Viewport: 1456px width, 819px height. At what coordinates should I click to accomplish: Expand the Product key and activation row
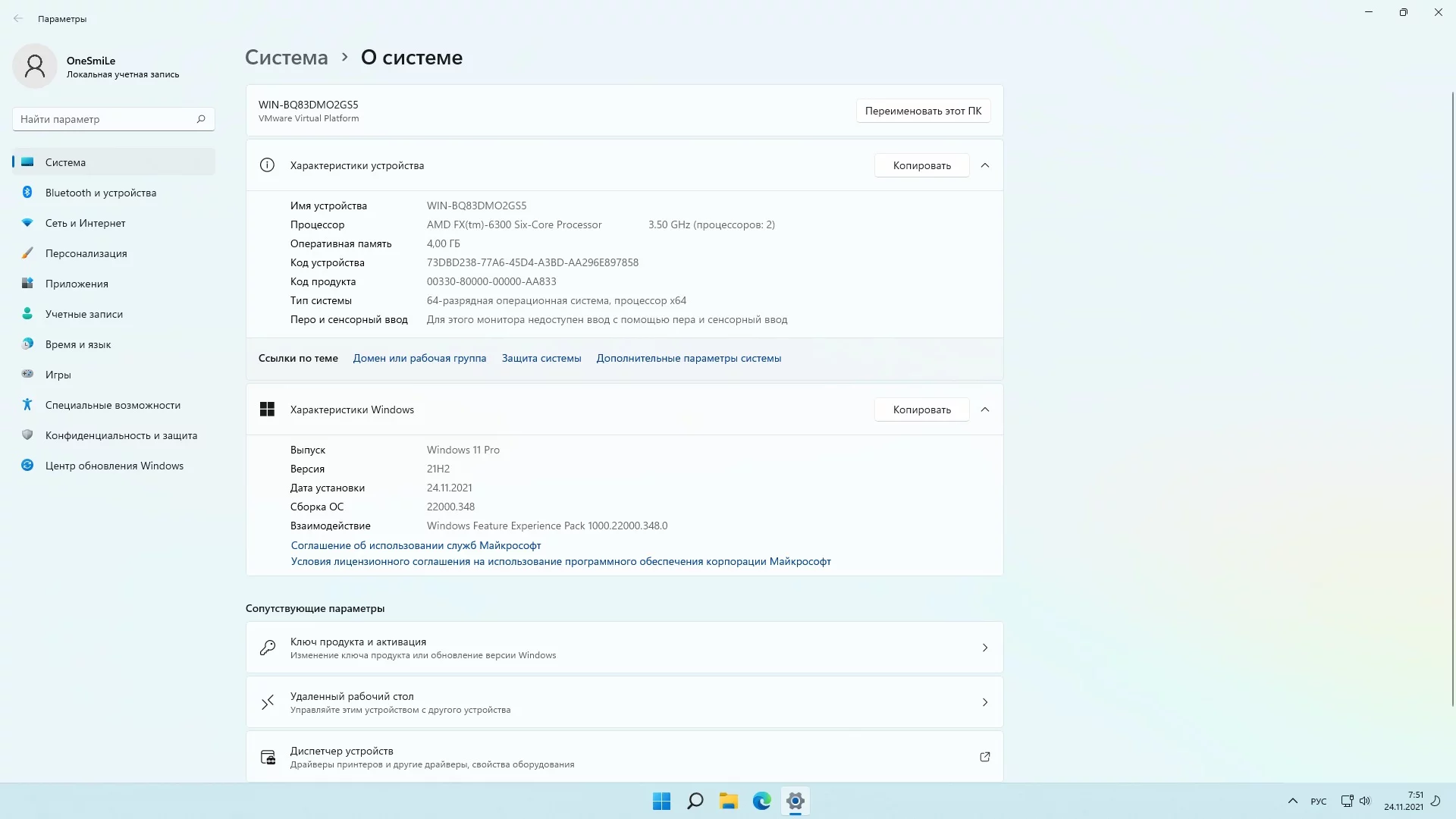click(x=984, y=648)
